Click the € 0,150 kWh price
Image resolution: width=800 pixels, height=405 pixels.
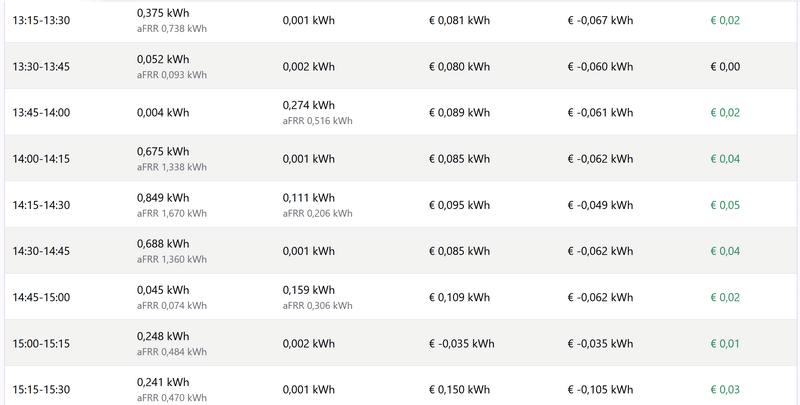point(459,390)
